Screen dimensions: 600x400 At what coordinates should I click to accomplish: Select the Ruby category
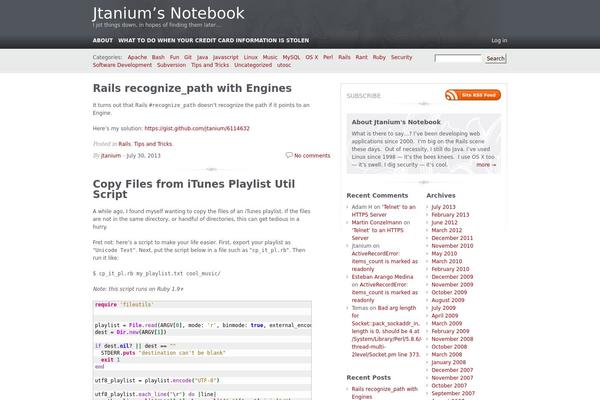[379, 57]
